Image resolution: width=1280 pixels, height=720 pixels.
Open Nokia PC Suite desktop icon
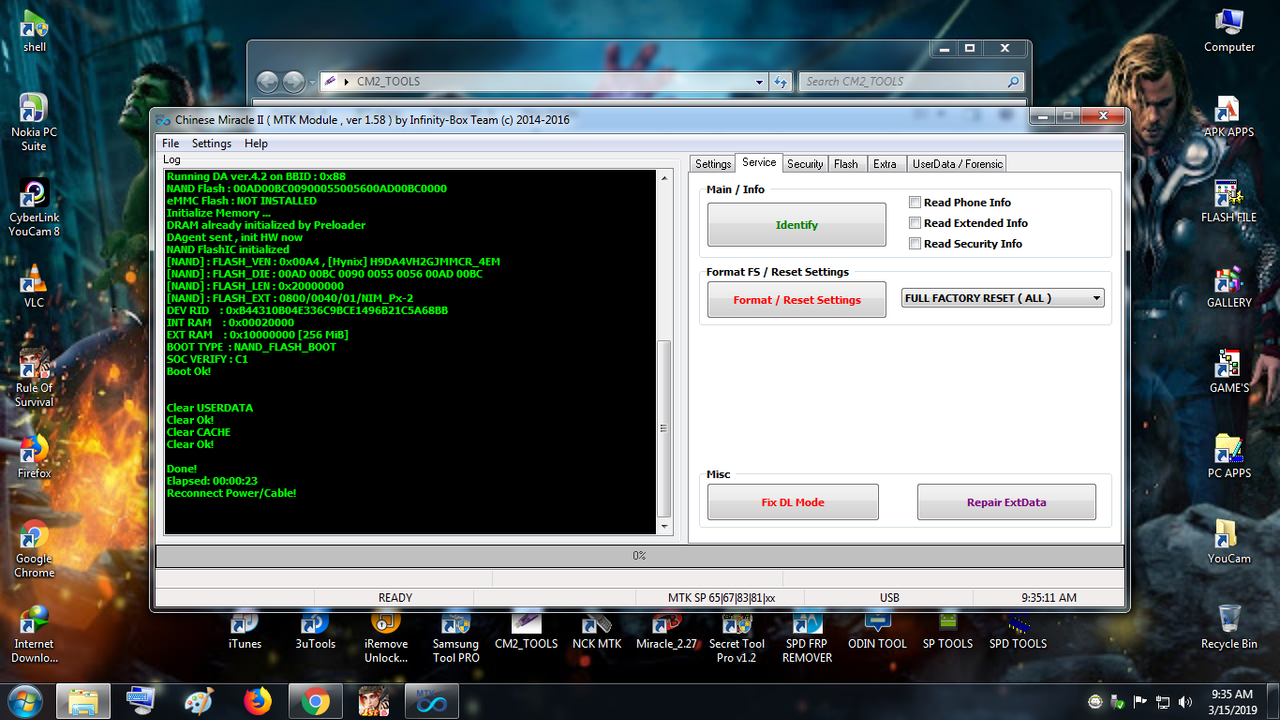pyautogui.click(x=34, y=122)
